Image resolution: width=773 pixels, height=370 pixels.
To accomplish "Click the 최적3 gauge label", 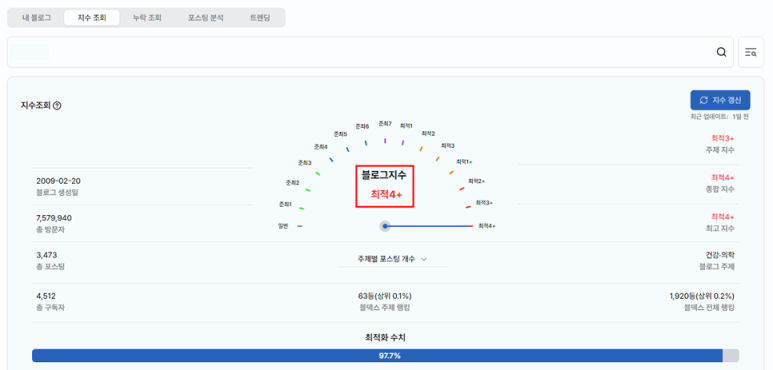I will coord(448,146).
